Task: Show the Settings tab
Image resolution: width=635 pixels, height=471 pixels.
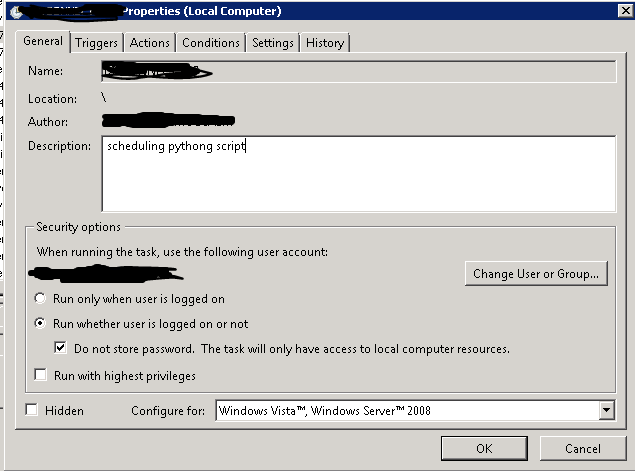Action: 273,43
